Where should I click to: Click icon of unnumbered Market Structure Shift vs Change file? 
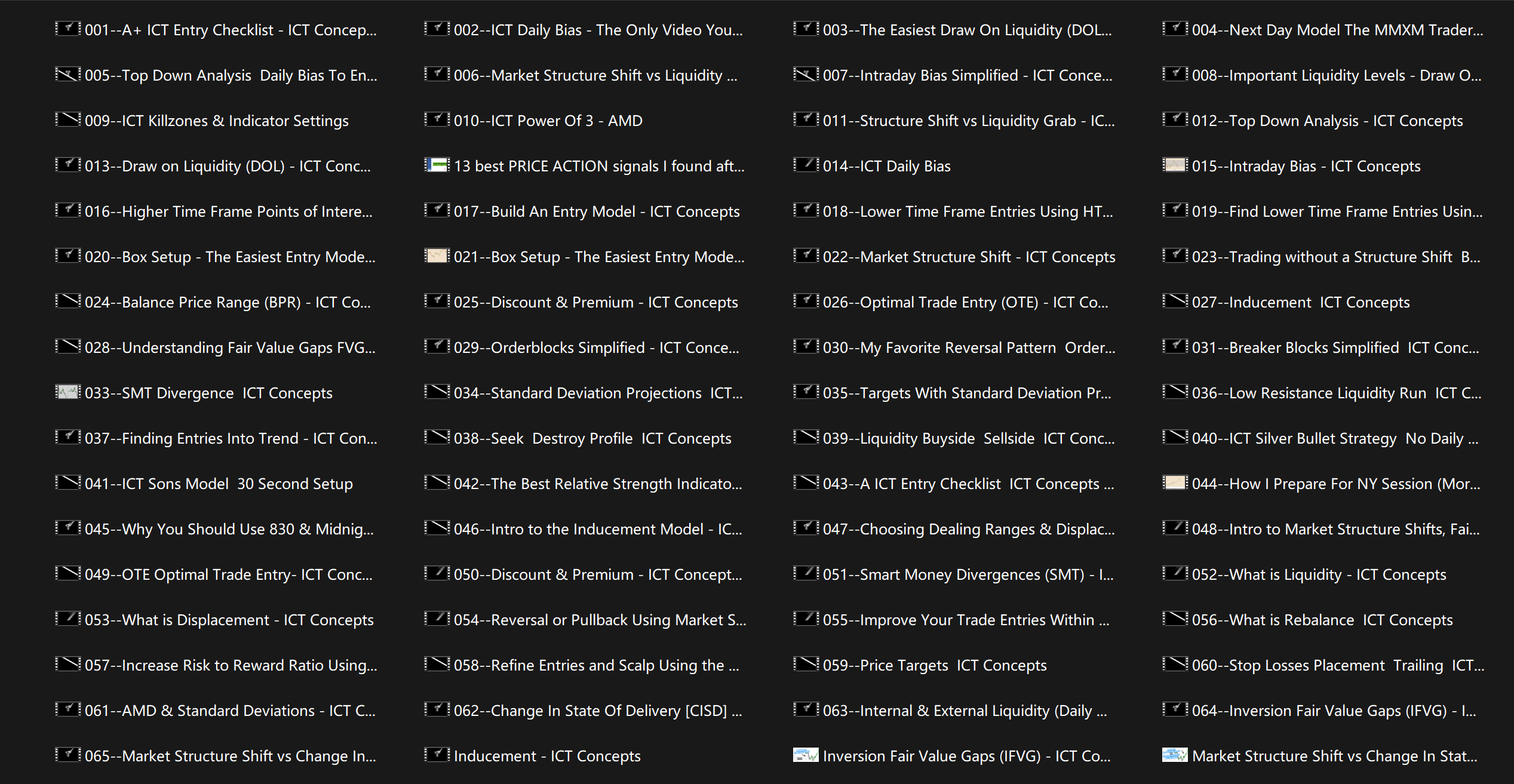click(x=1175, y=755)
